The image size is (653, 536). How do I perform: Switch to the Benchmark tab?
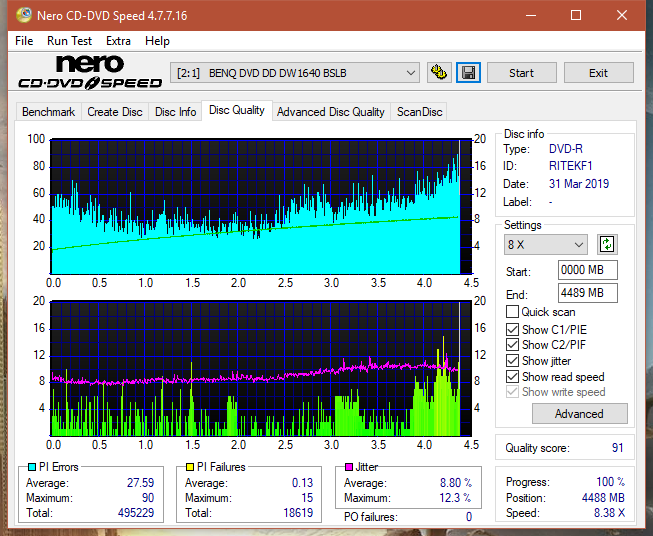pos(48,112)
